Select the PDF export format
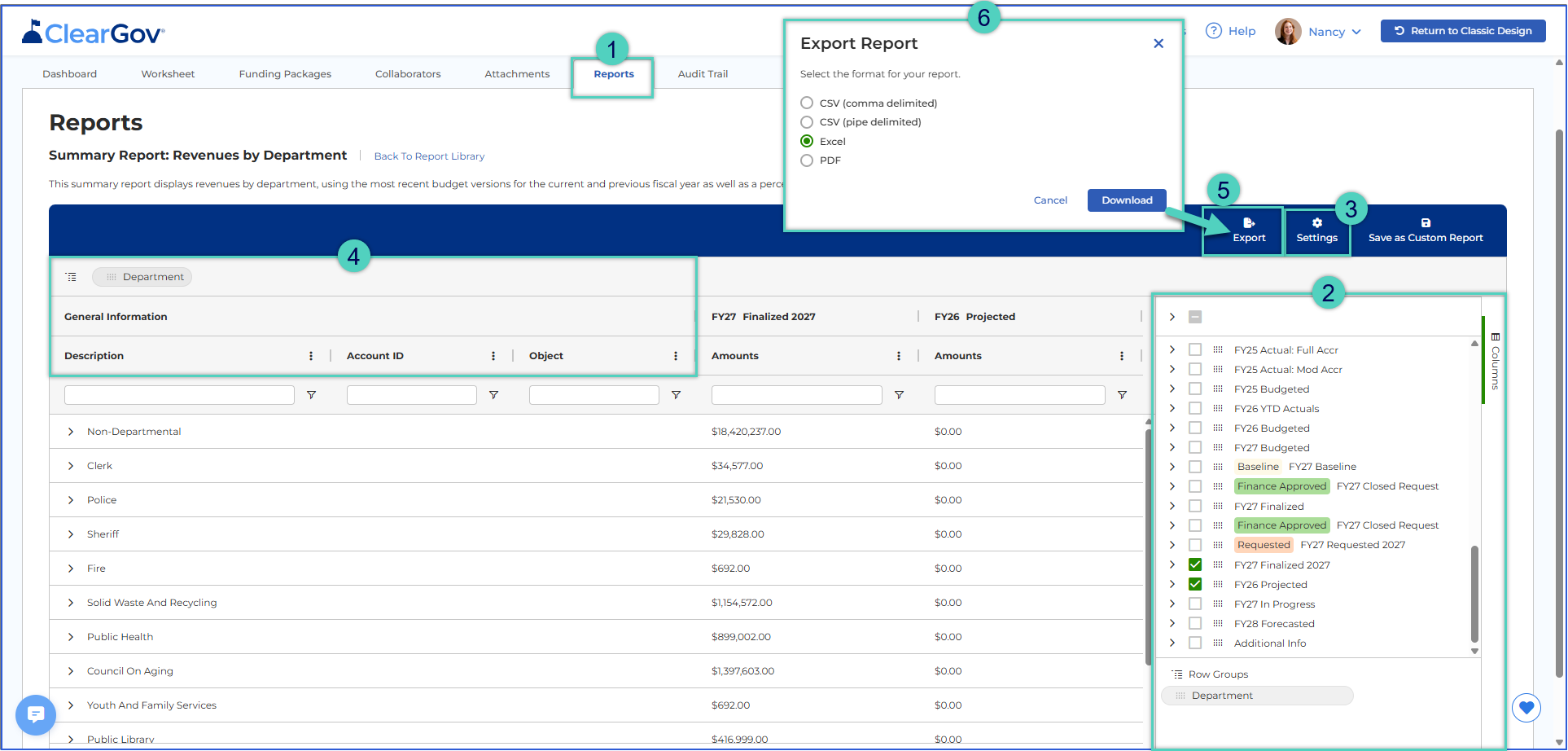This screenshot has height=751, width=1568. 807,160
